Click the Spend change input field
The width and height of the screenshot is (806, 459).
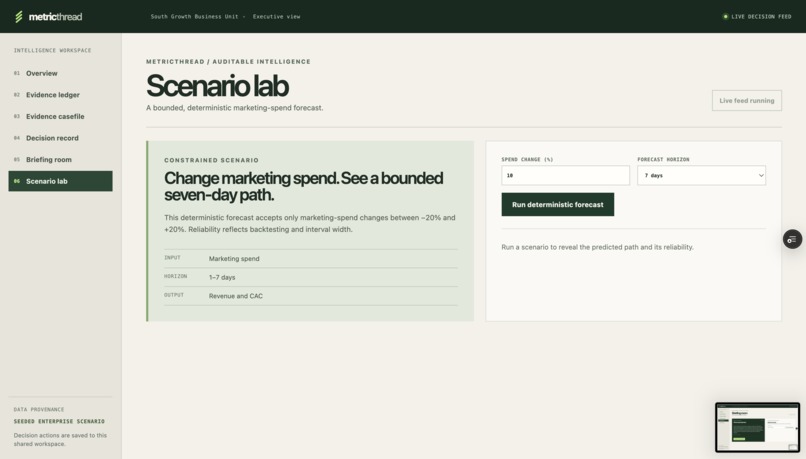pyautogui.click(x=565, y=175)
